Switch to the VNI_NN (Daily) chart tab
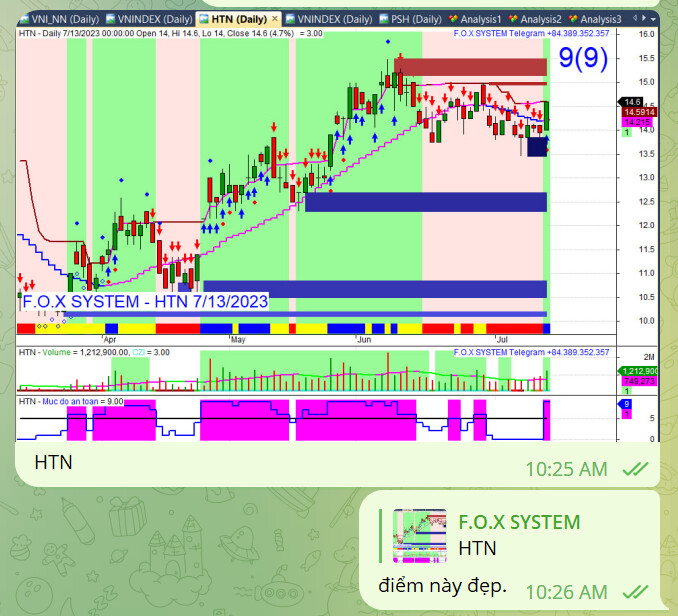The image size is (678, 616). [x=60, y=19]
